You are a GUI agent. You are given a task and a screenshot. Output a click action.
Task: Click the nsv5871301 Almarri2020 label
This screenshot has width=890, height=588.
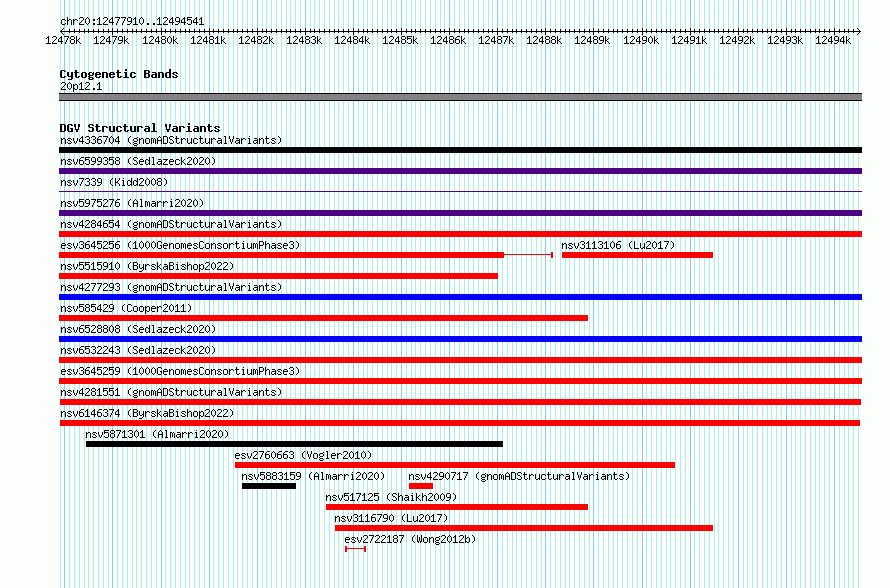point(157,434)
